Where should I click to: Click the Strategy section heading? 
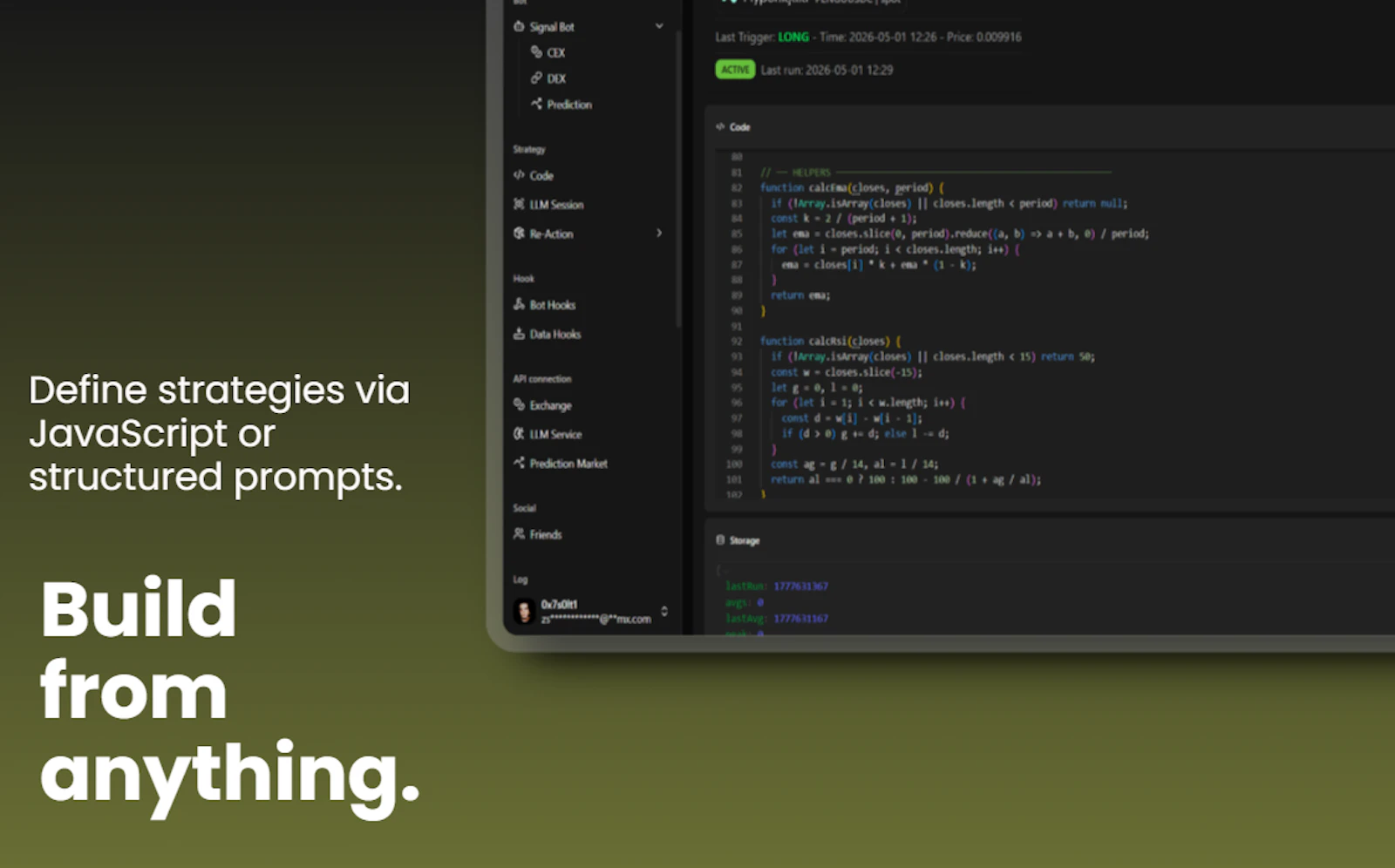coord(529,150)
